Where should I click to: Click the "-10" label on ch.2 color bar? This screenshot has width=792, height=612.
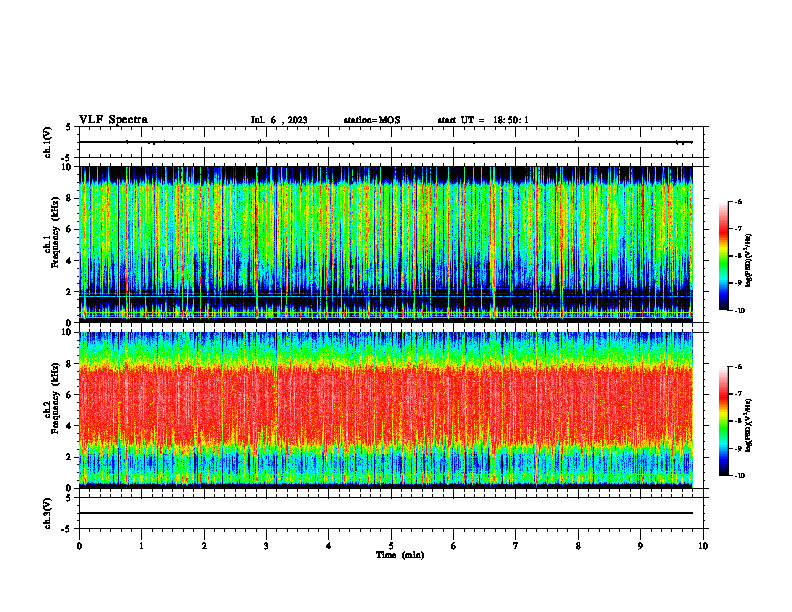pyautogui.click(x=739, y=476)
